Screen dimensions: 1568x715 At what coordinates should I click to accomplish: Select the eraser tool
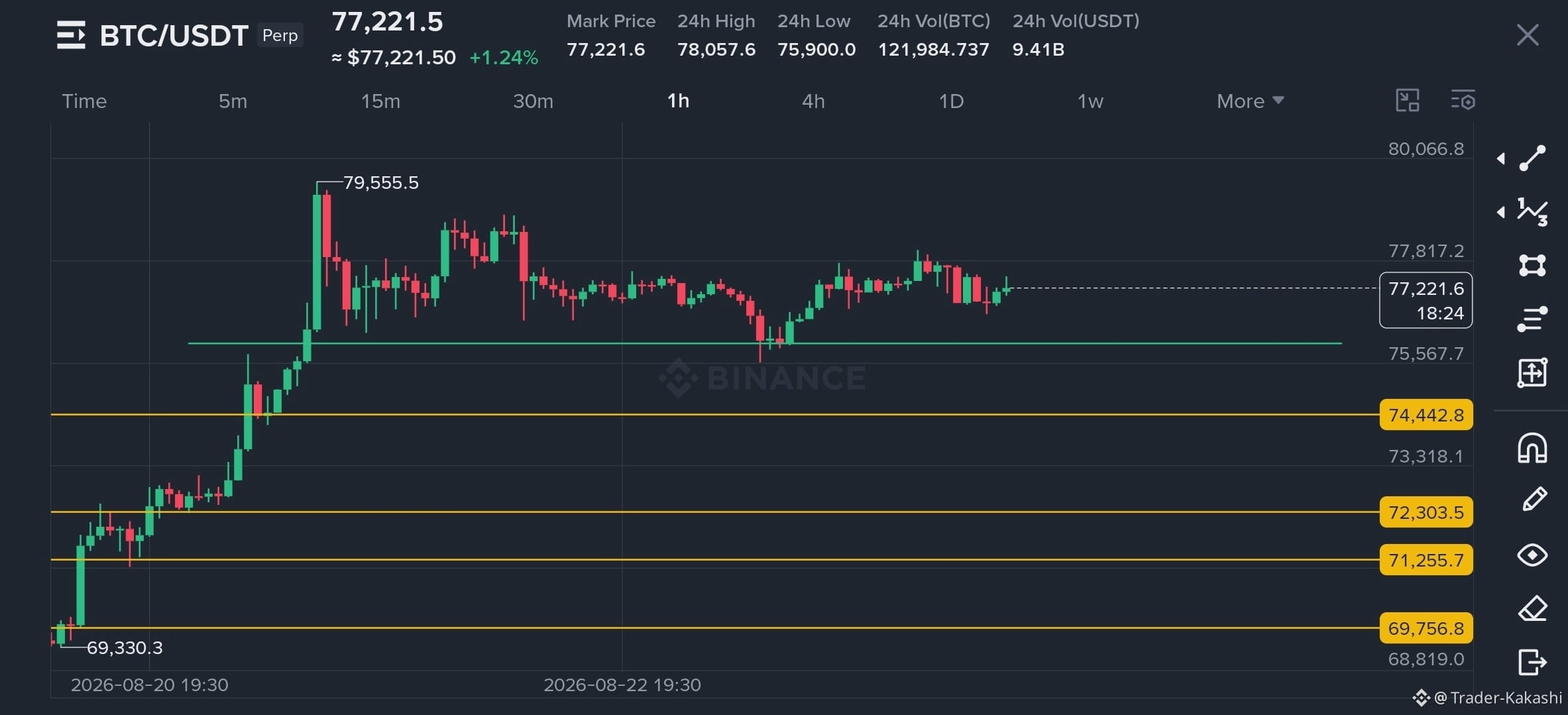coord(1532,608)
